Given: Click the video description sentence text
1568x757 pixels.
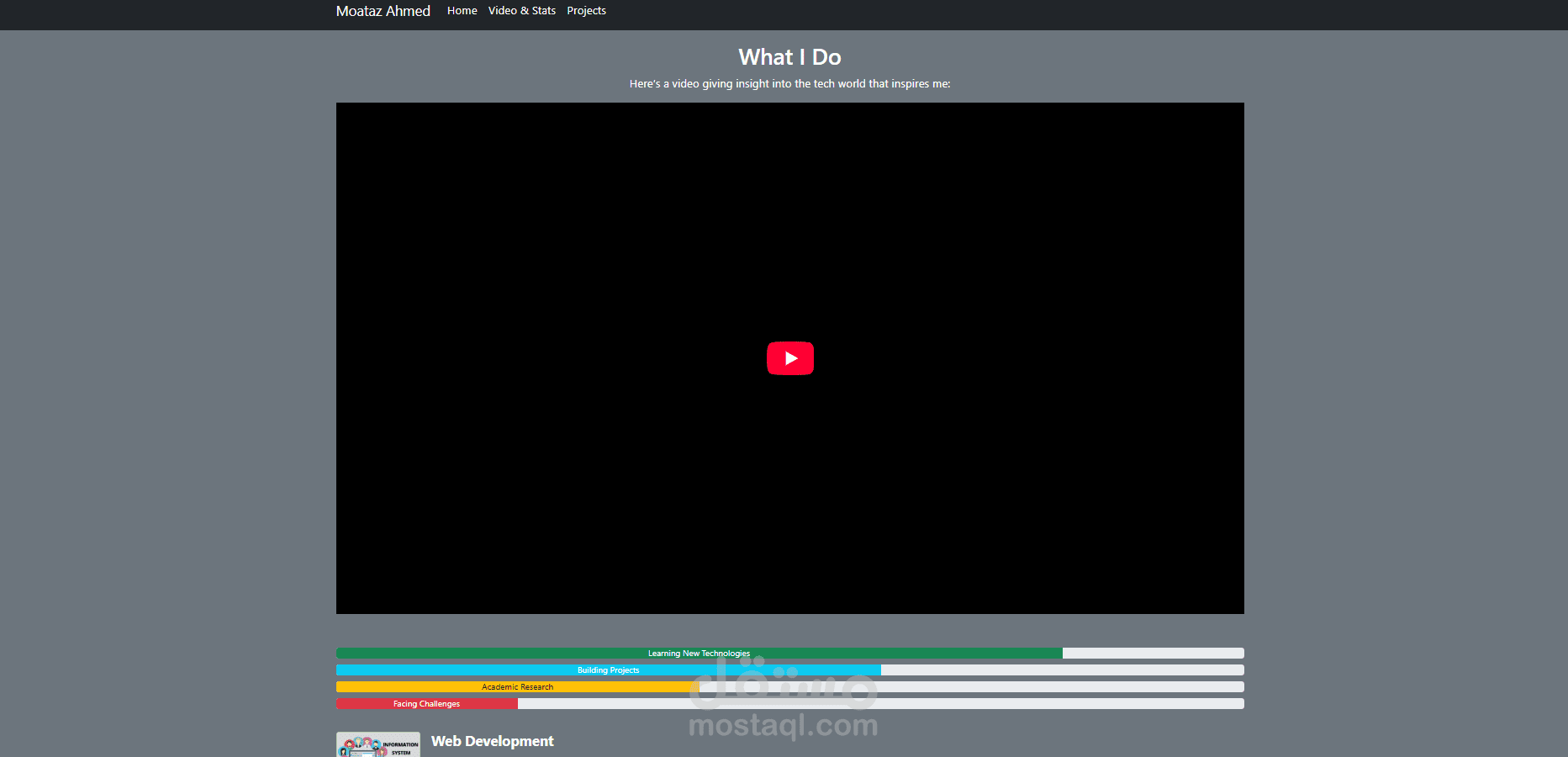Looking at the screenshot, I should (x=789, y=84).
